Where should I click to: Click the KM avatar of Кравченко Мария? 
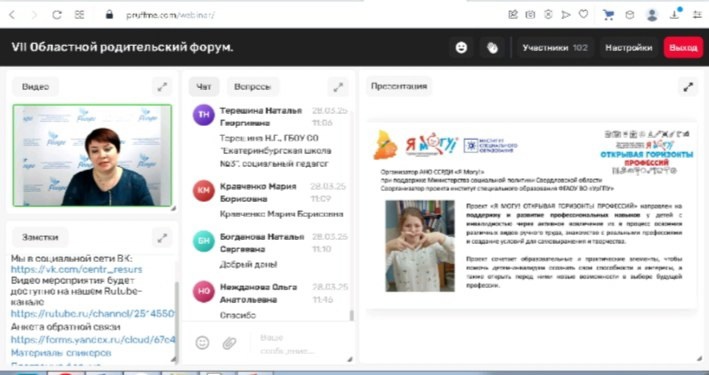pos(204,191)
